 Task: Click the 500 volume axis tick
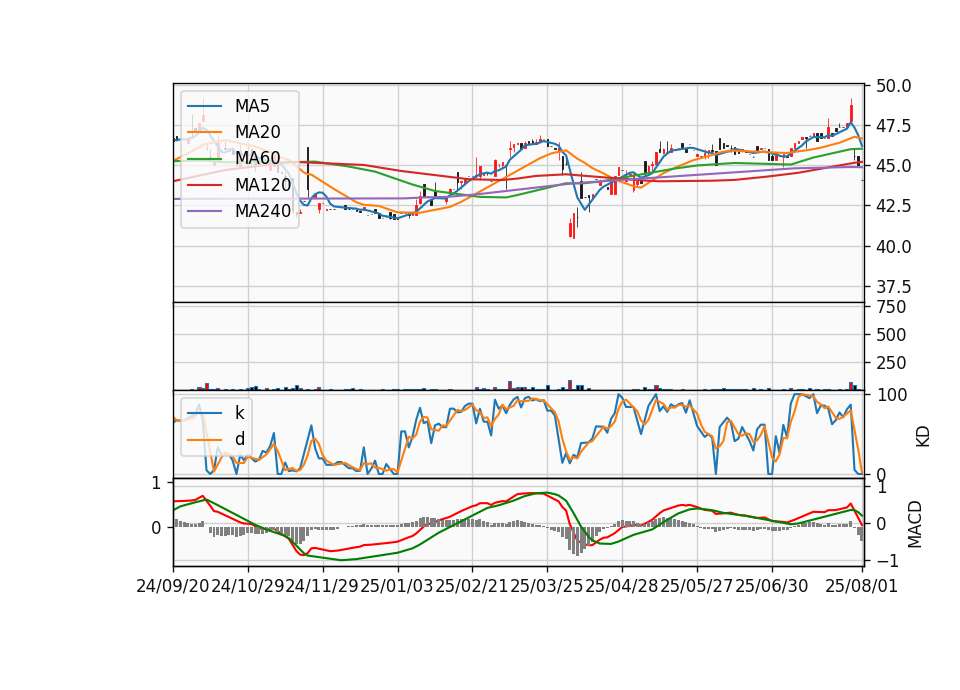[891, 335]
